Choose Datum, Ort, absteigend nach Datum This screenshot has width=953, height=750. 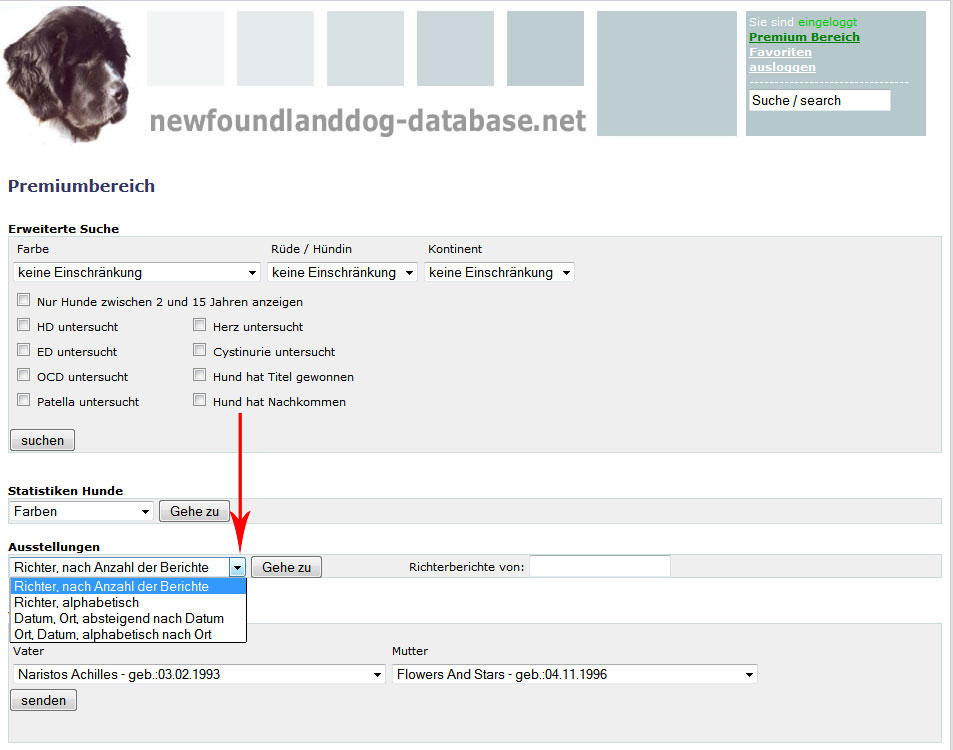(x=119, y=619)
